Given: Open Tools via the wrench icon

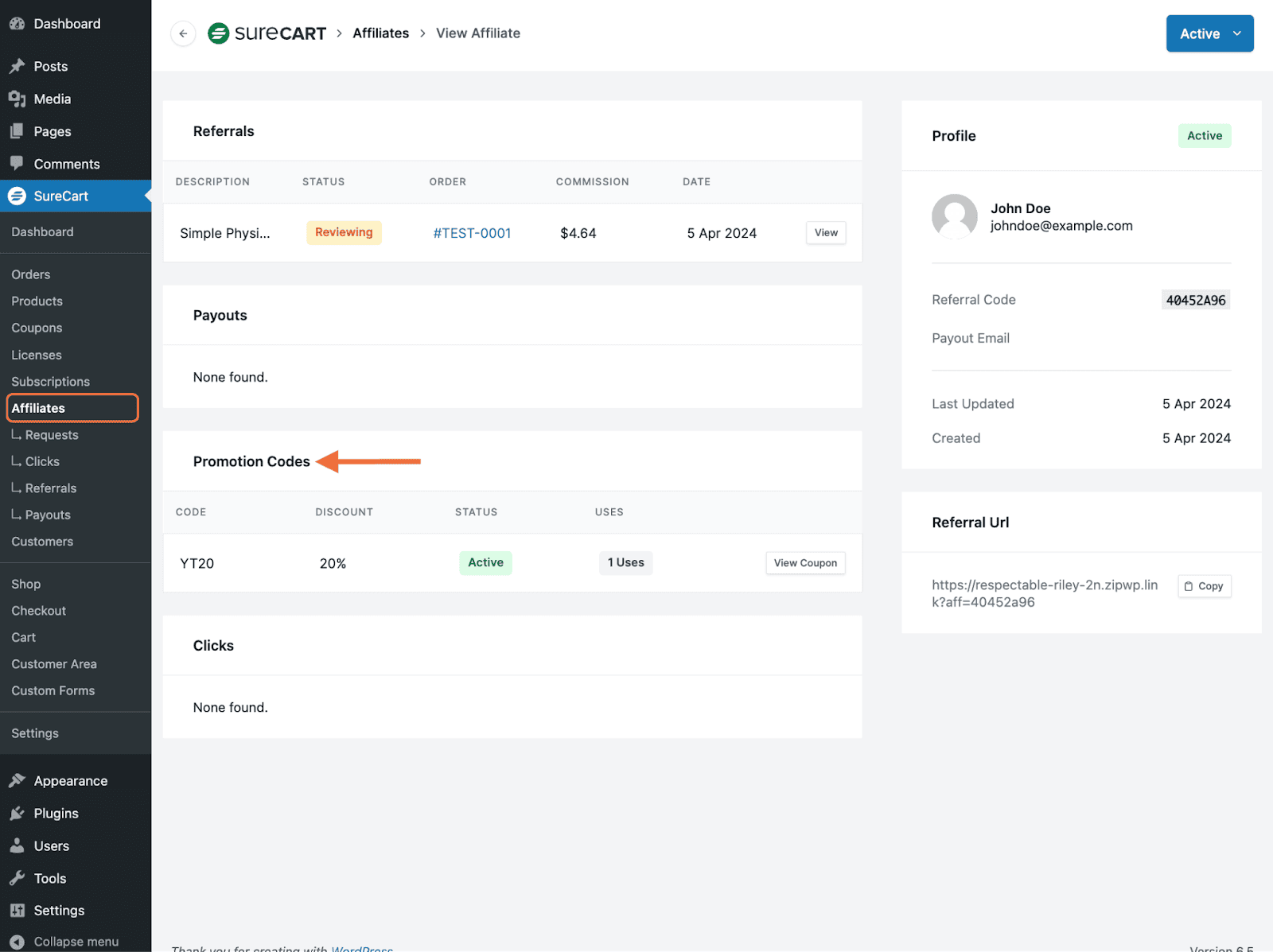Looking at the screenshot, I should pos(18,878).
